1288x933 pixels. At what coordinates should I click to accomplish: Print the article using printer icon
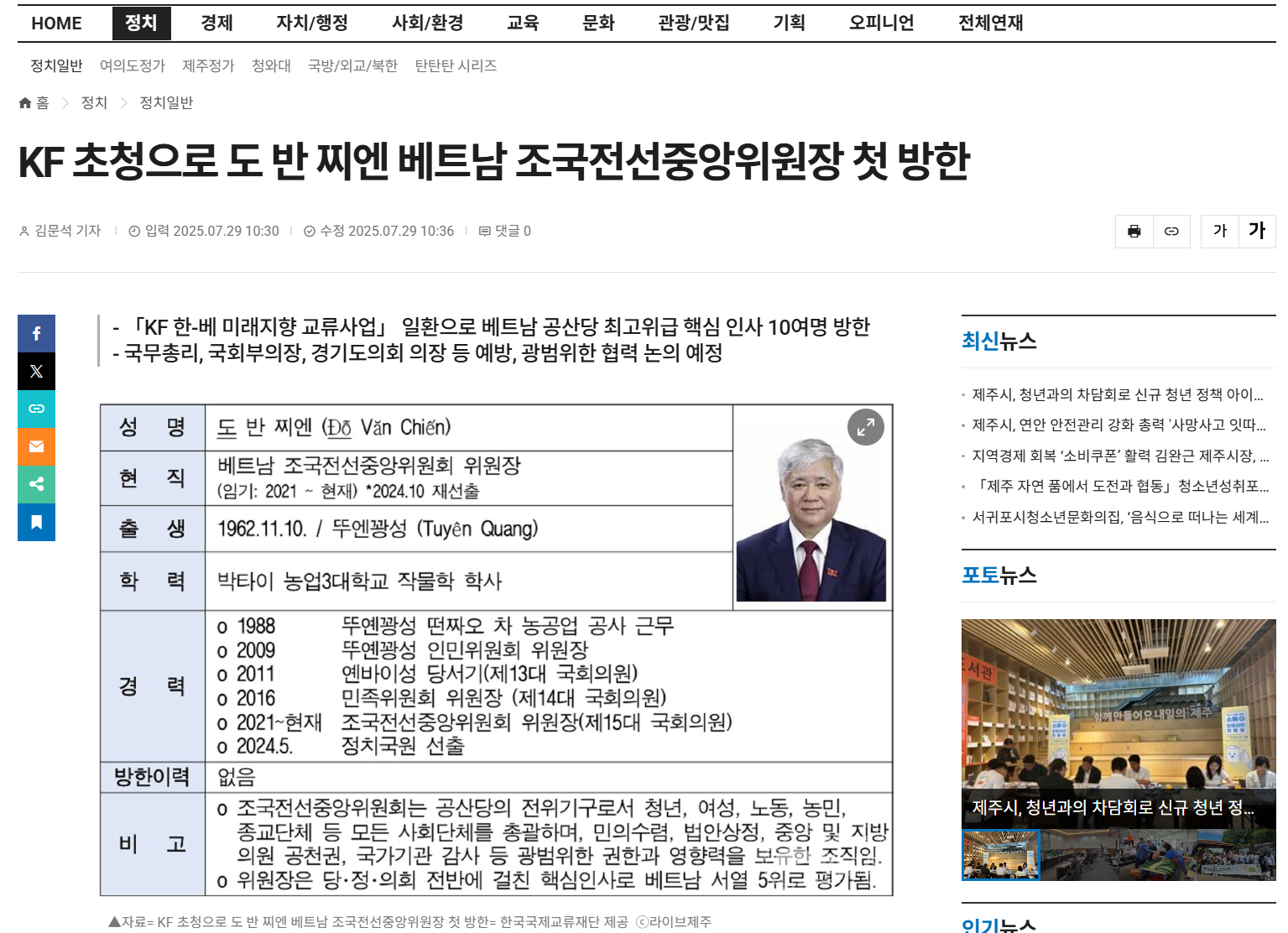click(x=1134, y=232)
